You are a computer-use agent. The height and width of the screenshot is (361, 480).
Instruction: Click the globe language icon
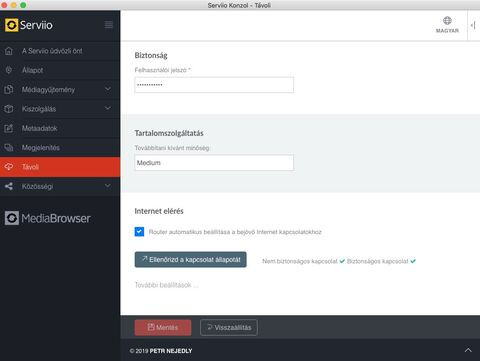[447, 21]
